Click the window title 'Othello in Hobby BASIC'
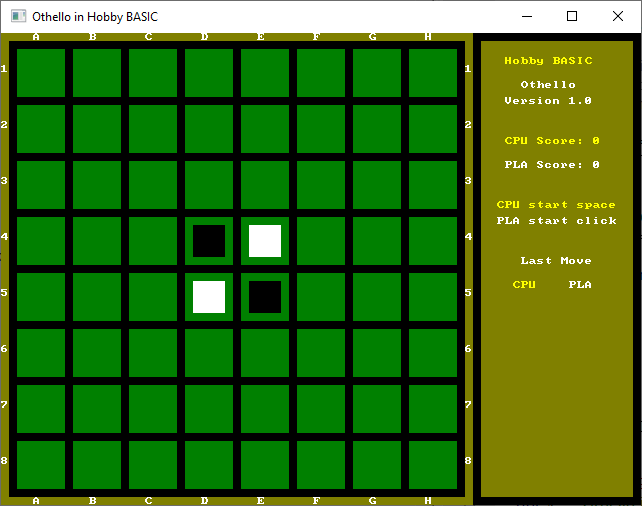This screenshot has height=506, width=642. click(x=95, y=17)
